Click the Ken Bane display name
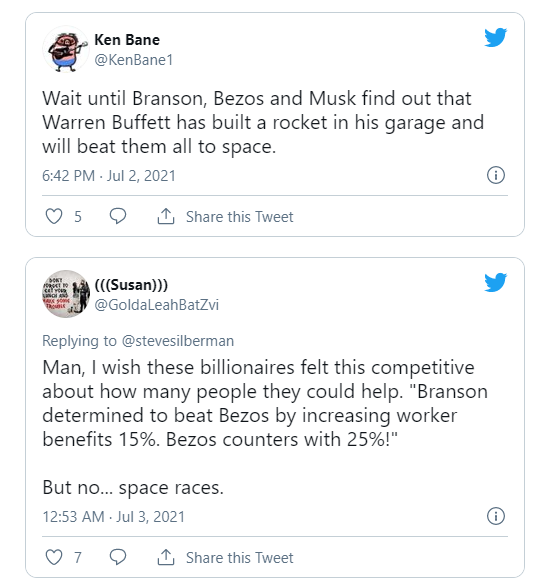Screen dimensions: 550x587 (x=127, y=40)
